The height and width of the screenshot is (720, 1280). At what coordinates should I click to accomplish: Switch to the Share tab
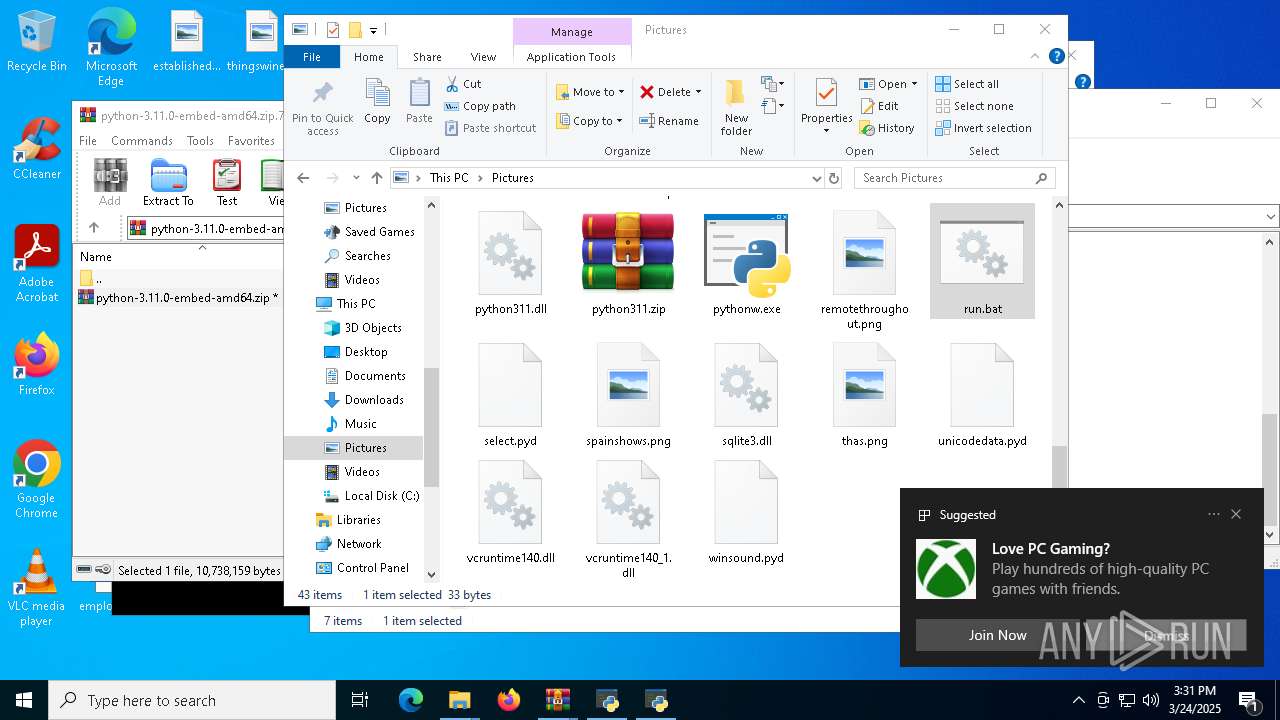pyautogui.click(x=427, y=57)
